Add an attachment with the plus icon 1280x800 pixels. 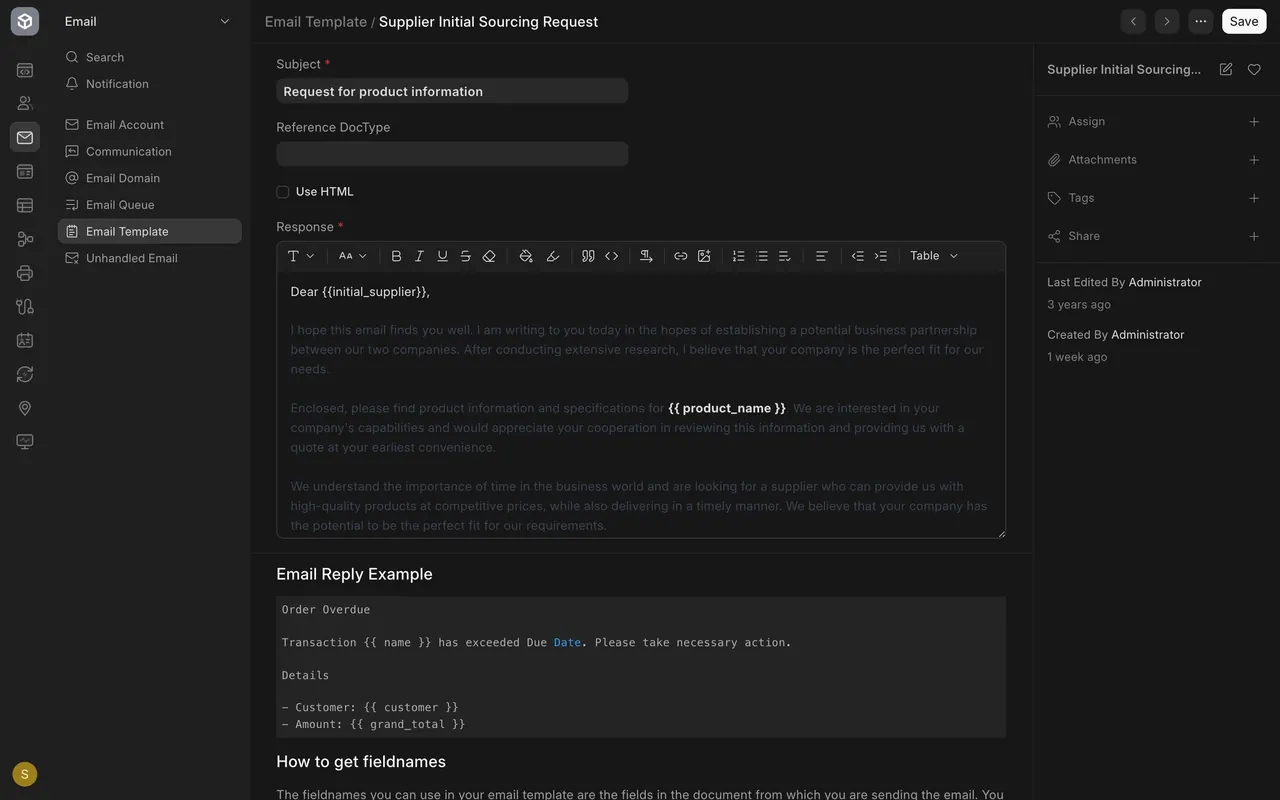click(x=1254, y=160)
